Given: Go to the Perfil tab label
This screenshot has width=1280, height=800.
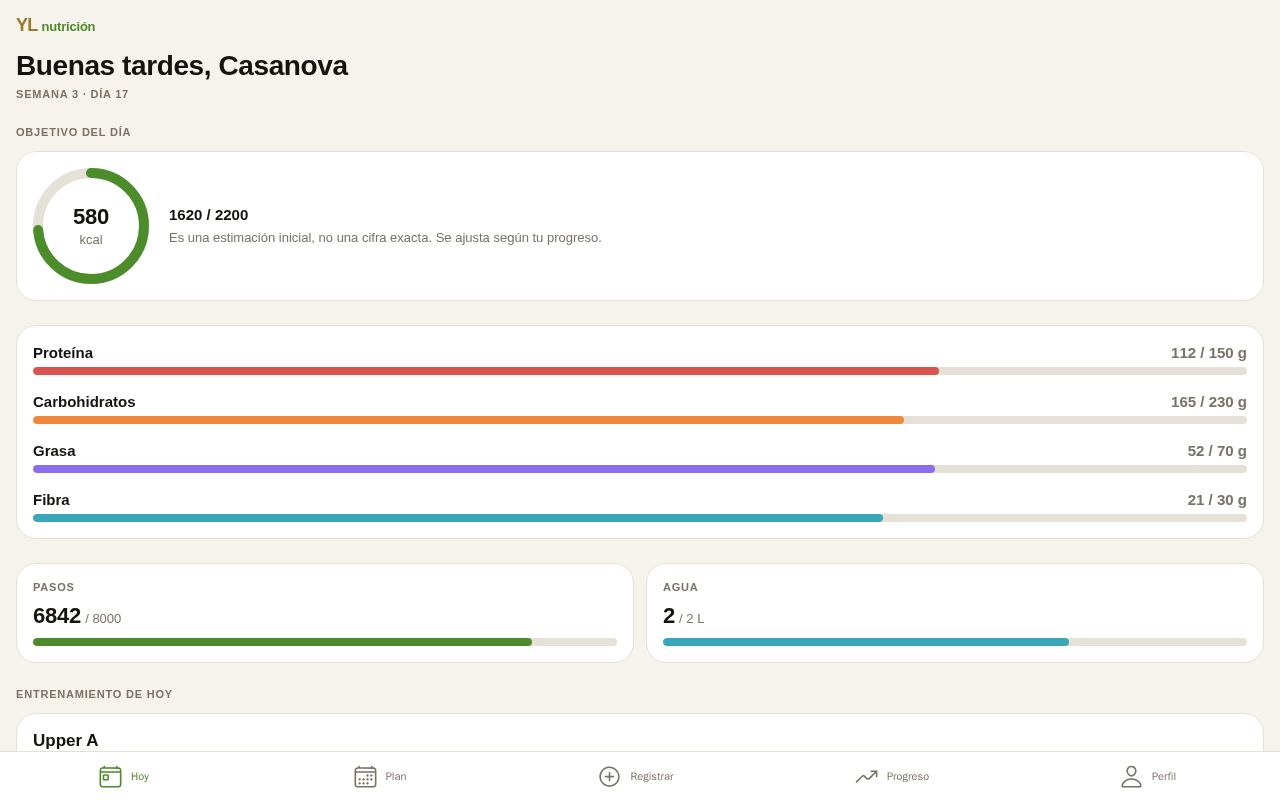Looking at the screenshot, I should [1164, 777].
